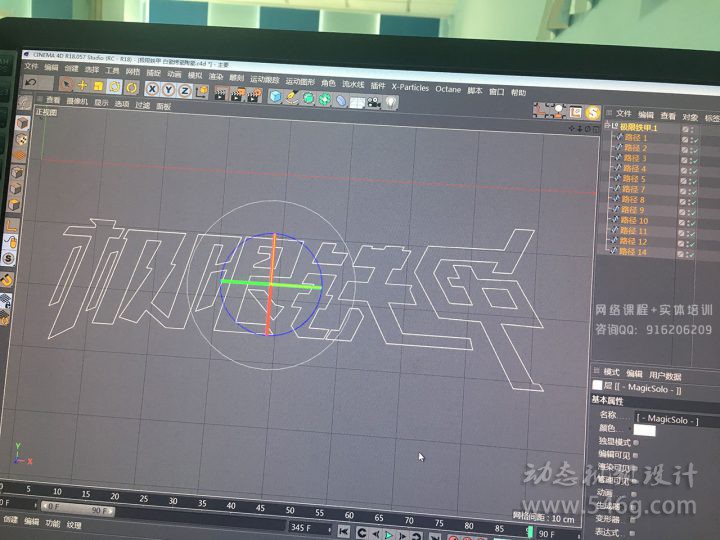Viewport: 720px width, 540px height.
Task: Select 路径 10 in the object tree
Action: point(634,220)
